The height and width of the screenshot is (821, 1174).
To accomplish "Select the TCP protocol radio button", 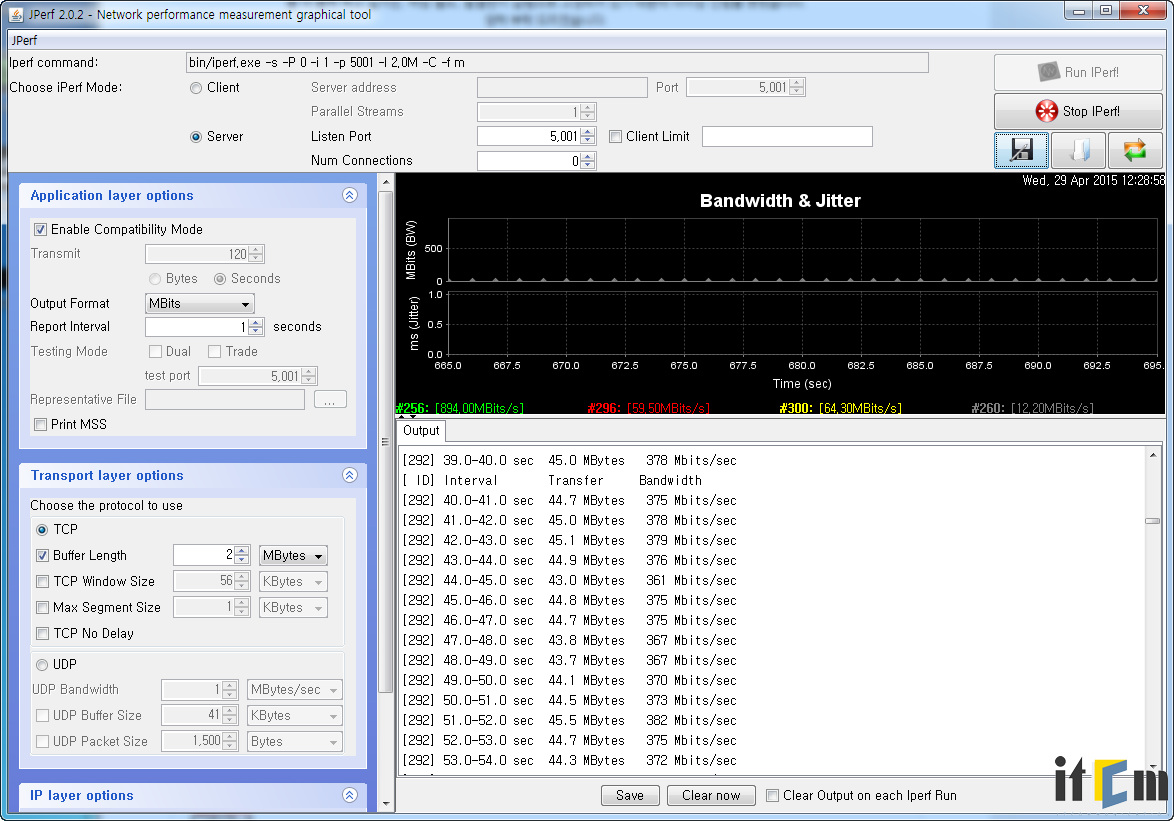I will pyautogui.click(x=42, y=530).
